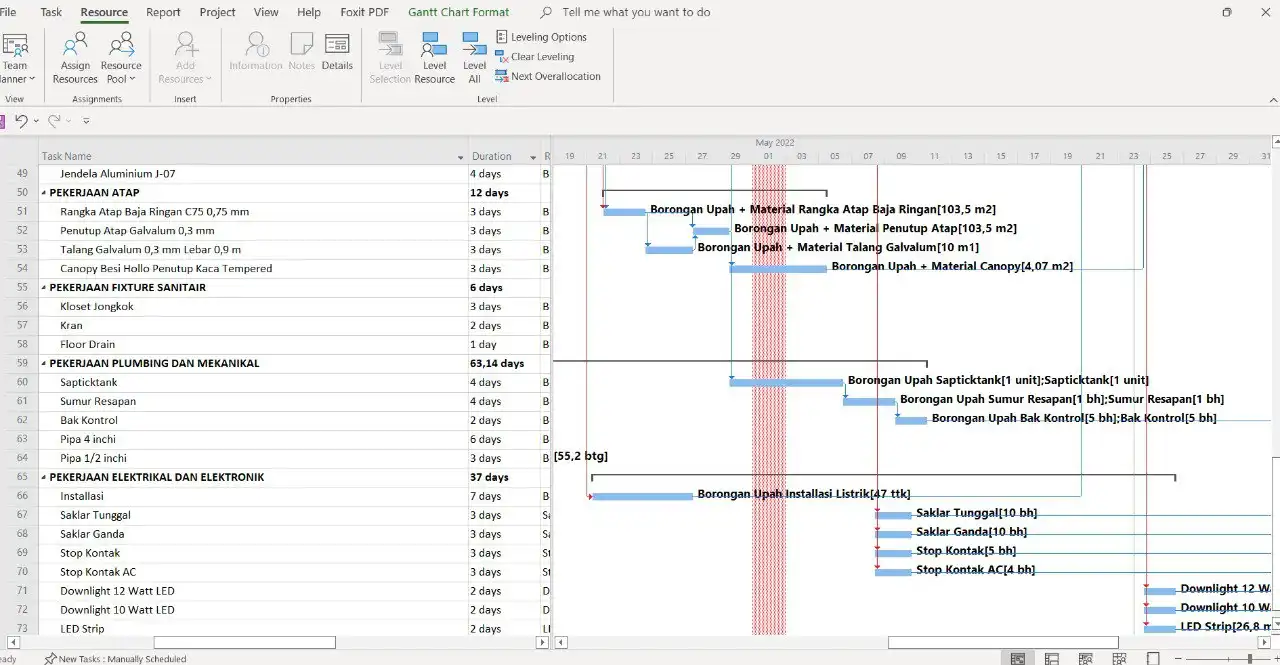Click Clear Leveling
The image size is (1280, 665).
pos(535,57)
